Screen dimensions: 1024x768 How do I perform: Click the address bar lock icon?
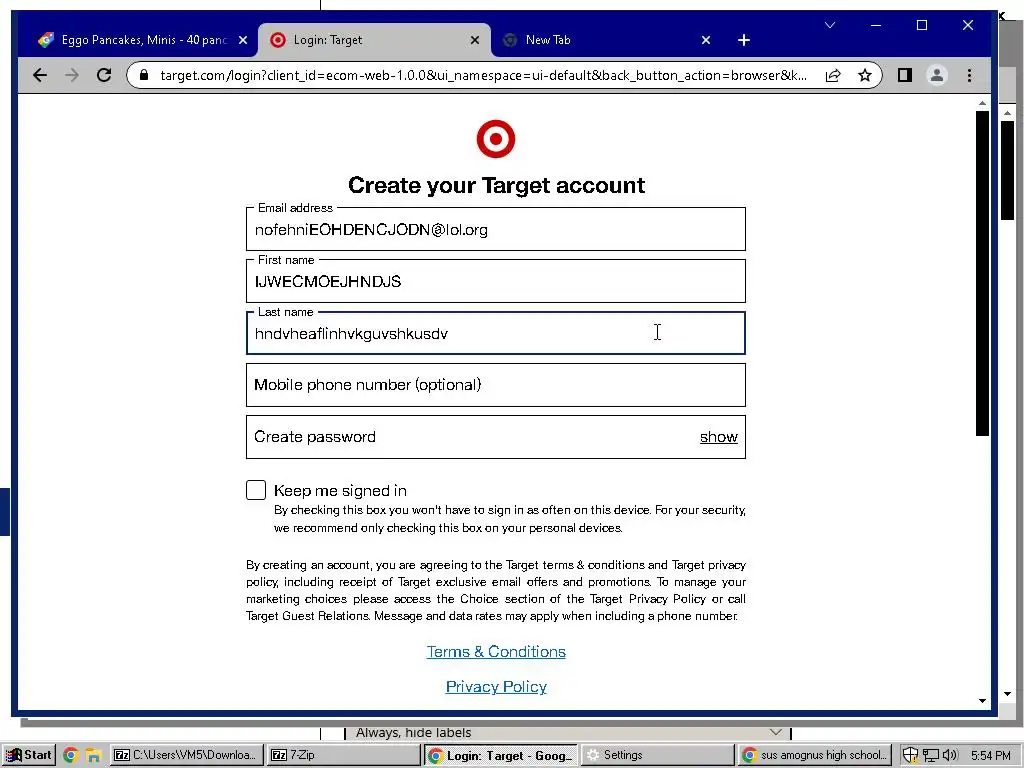pyautogui.click(x=144, y=75)
